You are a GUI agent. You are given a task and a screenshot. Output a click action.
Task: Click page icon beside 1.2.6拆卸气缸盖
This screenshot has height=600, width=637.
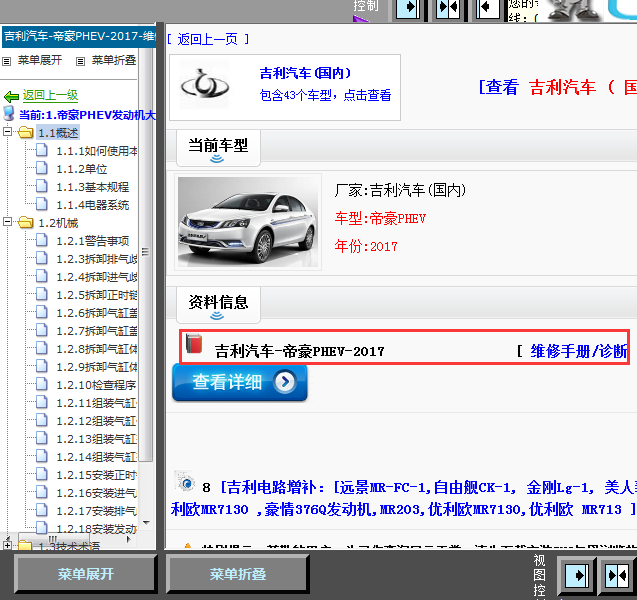click(41, 312)
